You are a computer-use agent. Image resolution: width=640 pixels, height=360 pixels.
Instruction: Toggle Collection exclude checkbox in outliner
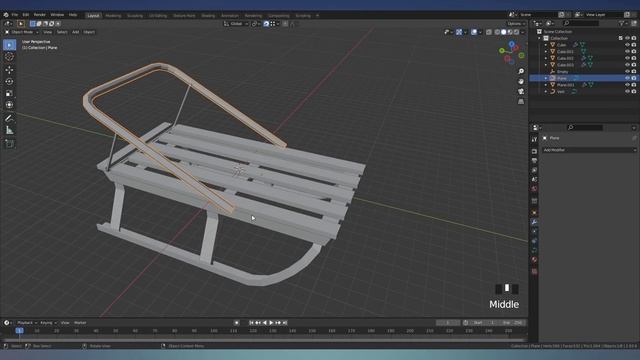click(620, 38)
